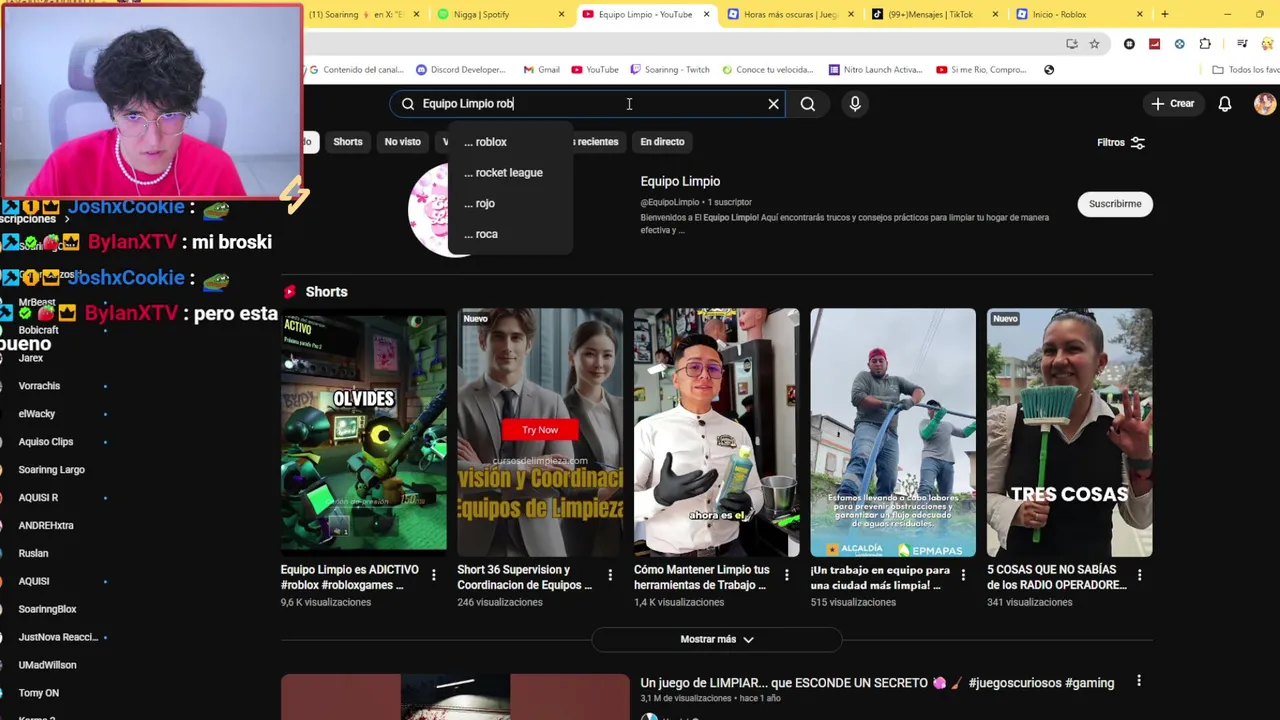This screenshot has width=1280, height=720.
Task: Open Contenido del canal bookmark
Action: [357, 70]
